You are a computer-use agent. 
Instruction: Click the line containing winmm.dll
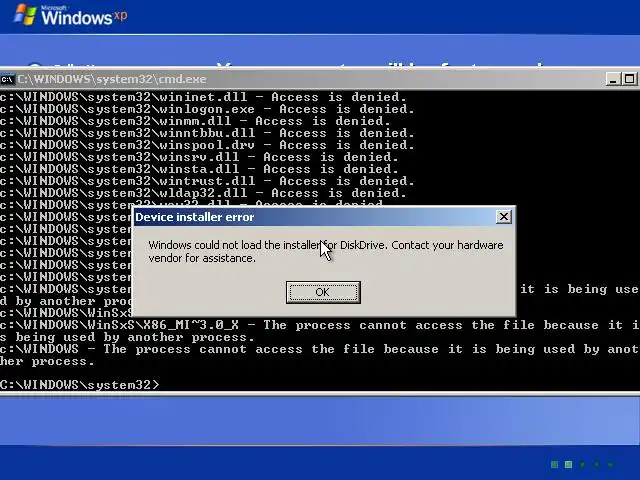click(x=195, y=121)
